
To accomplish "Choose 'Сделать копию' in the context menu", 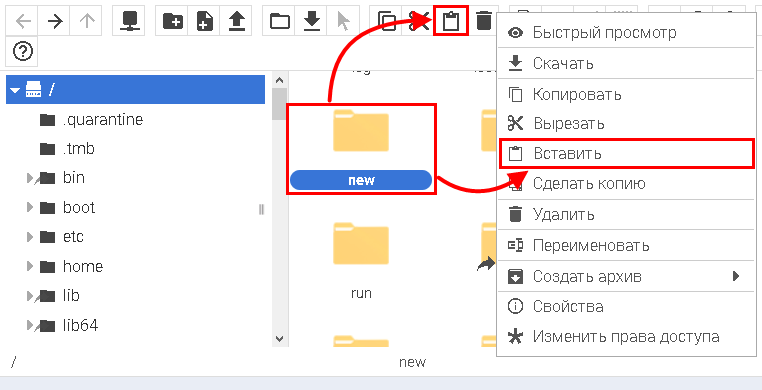I will (x=626, y=184).
